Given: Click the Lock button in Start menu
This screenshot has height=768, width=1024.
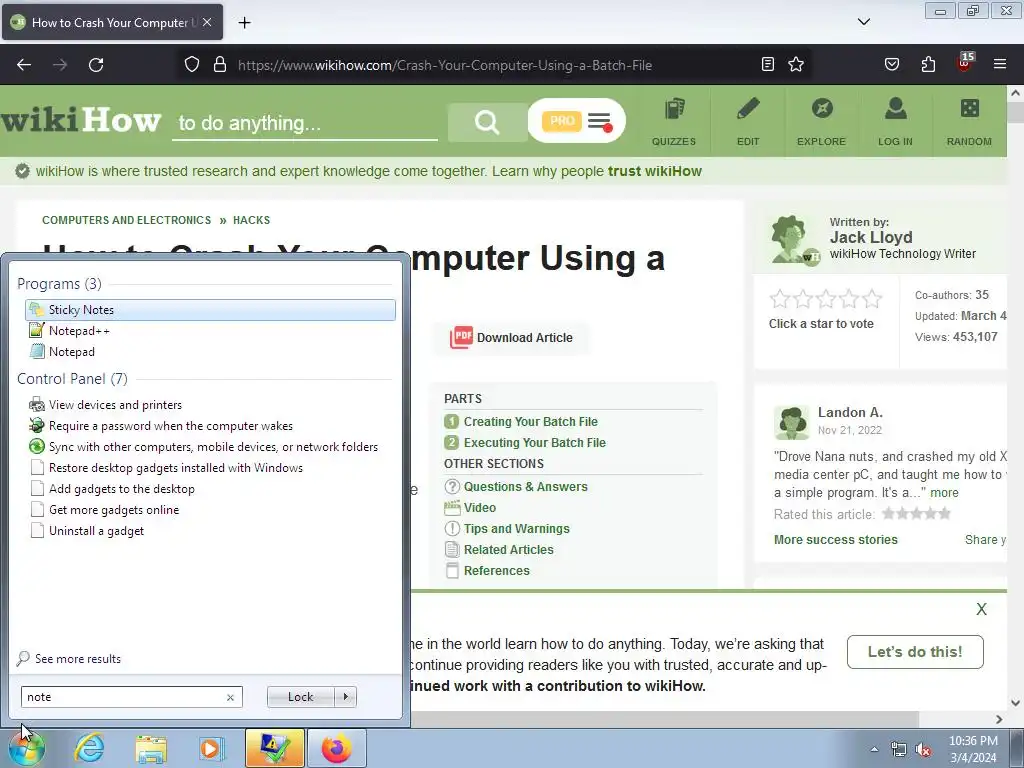Looking at the screenshot, I should (x=300, y=697).
